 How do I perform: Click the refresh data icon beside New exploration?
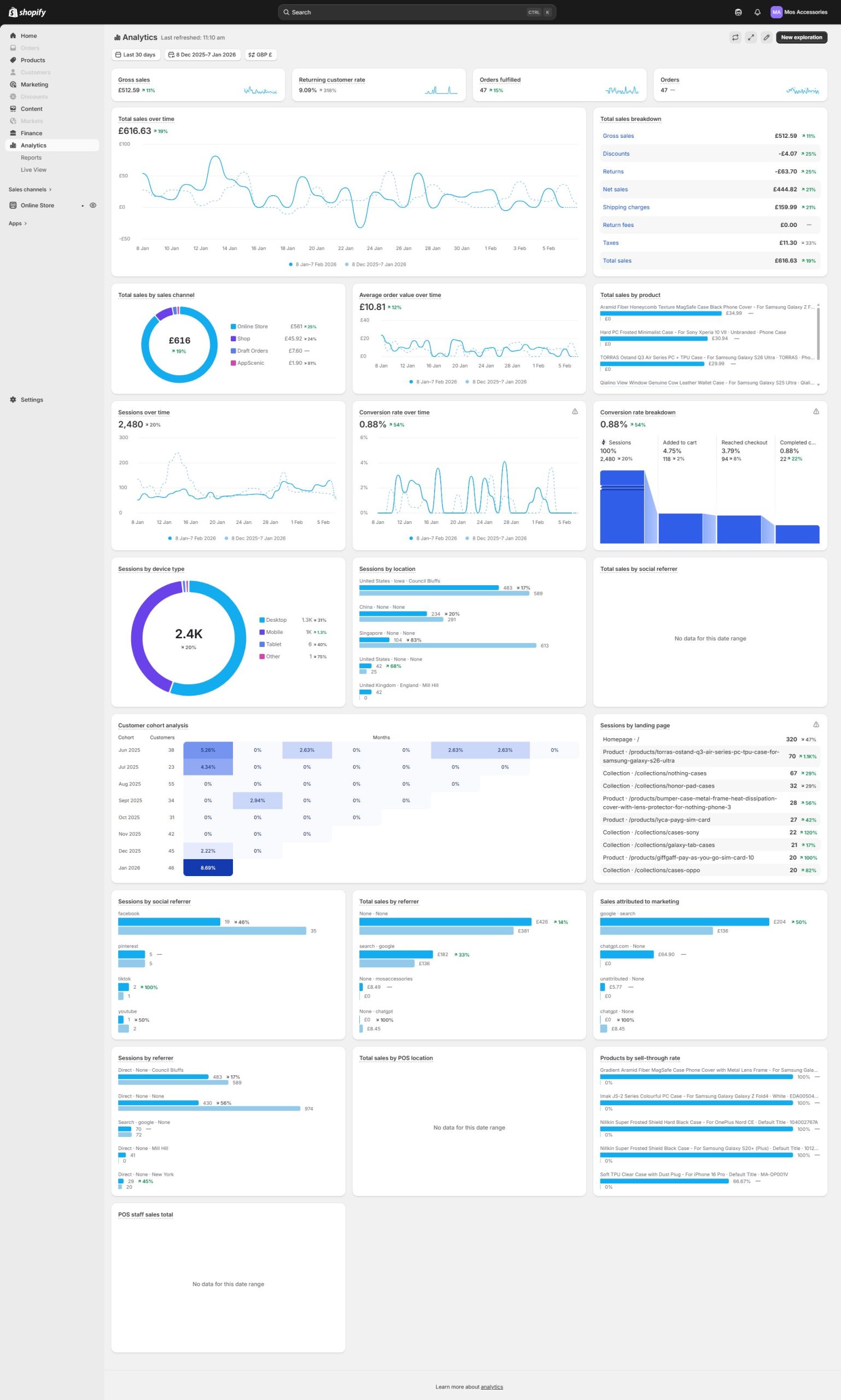(735, 37)
